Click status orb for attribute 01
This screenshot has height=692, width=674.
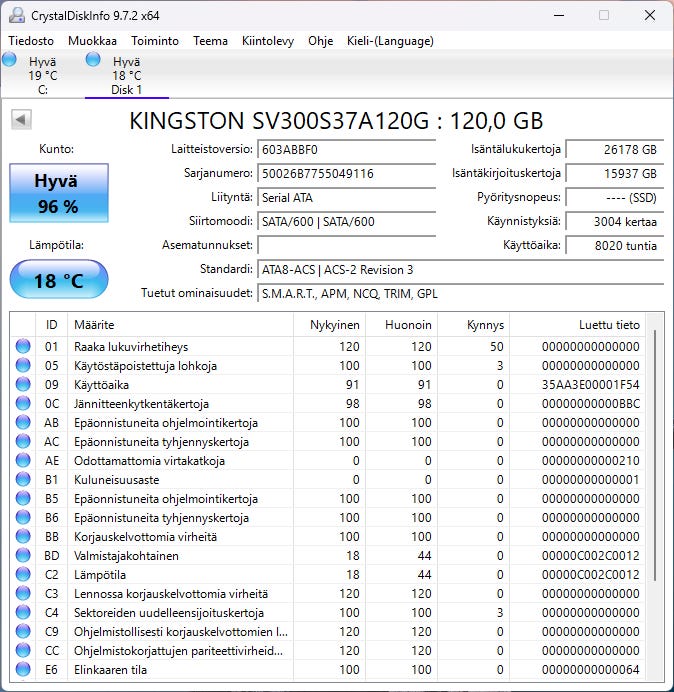point(23,346)
